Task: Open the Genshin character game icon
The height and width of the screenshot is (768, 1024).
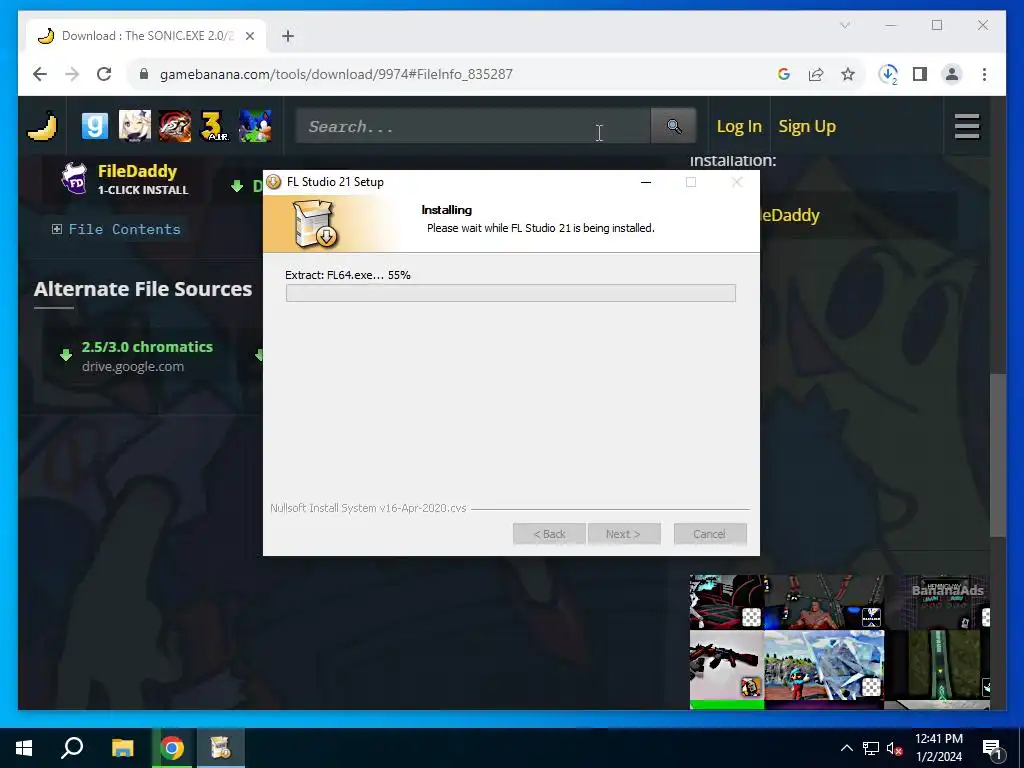Action: [135, 126]
